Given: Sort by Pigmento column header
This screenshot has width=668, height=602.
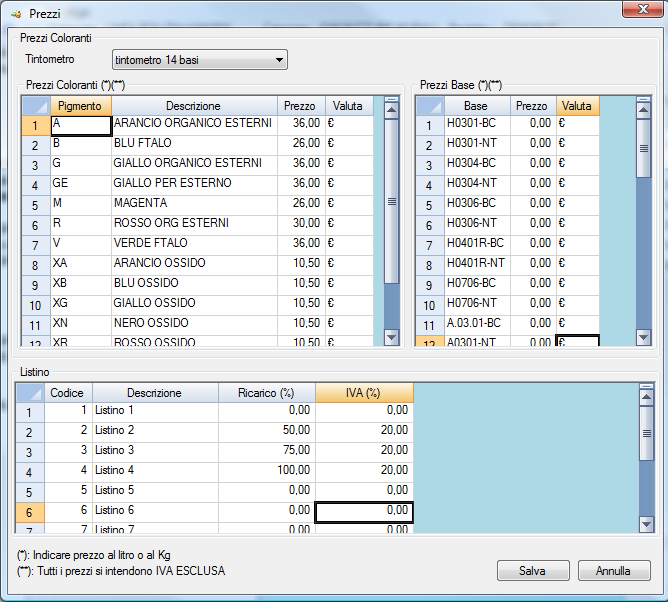Looking at the screenshot, I should tap(81, 106).
